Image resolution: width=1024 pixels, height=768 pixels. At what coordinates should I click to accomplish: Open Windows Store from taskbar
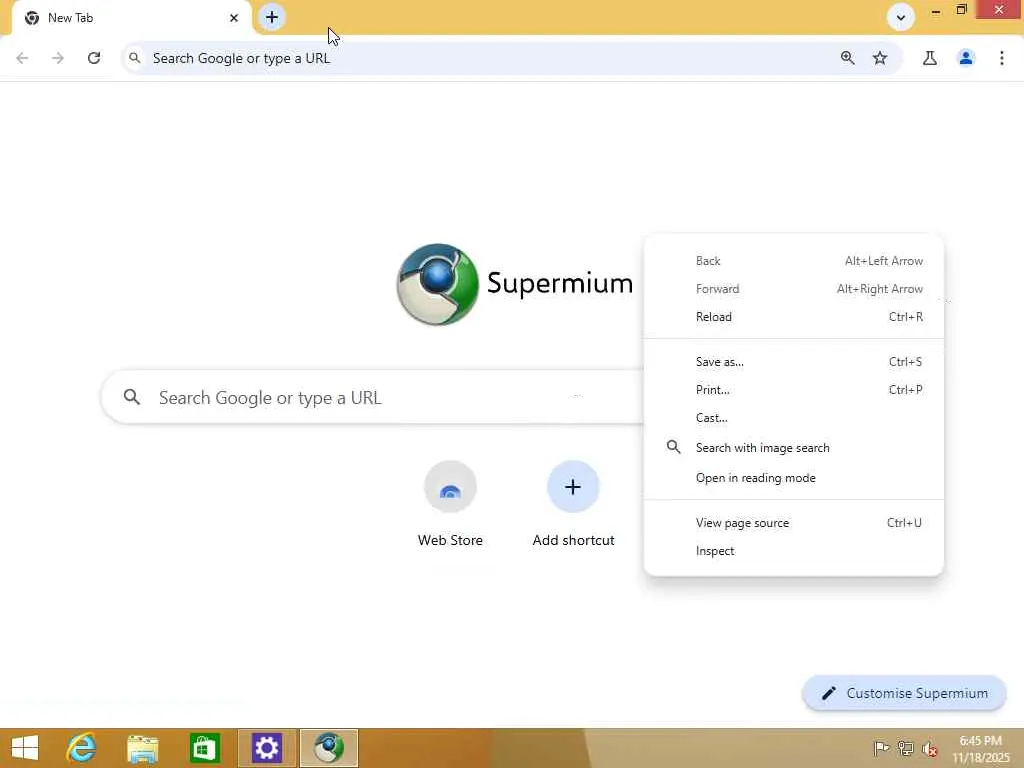click(x=205, y=748)
